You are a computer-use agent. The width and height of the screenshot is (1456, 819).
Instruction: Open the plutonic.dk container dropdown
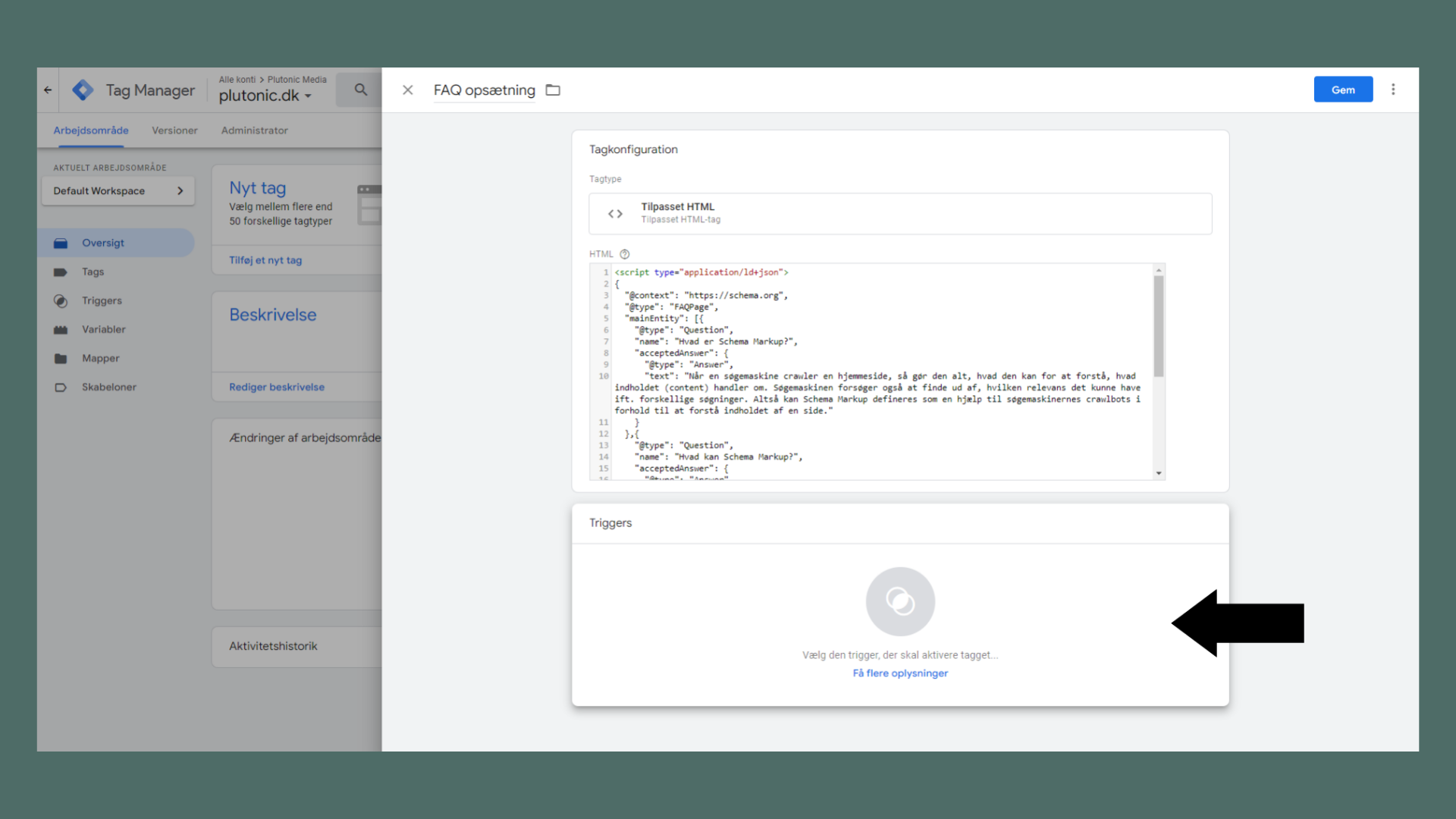[x=265, y=96]
